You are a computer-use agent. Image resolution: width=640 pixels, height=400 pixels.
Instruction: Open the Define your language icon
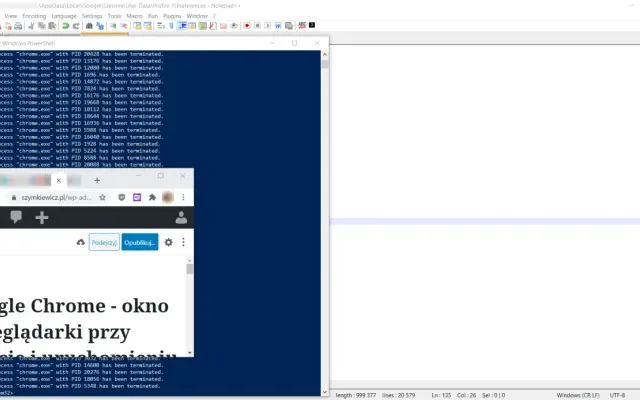tap(192, 26)
